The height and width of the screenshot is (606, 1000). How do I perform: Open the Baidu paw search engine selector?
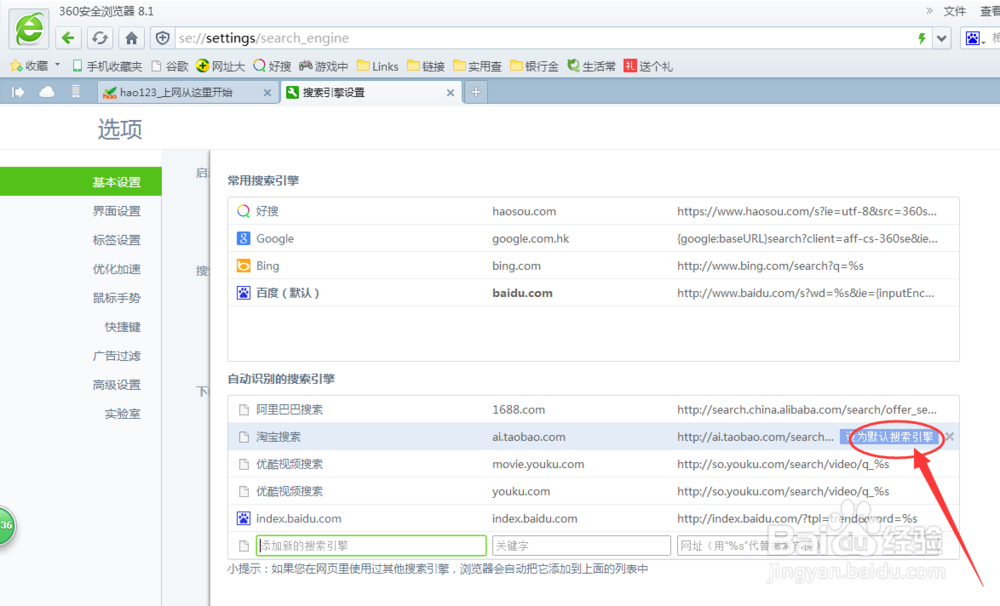tap(973, 38)
